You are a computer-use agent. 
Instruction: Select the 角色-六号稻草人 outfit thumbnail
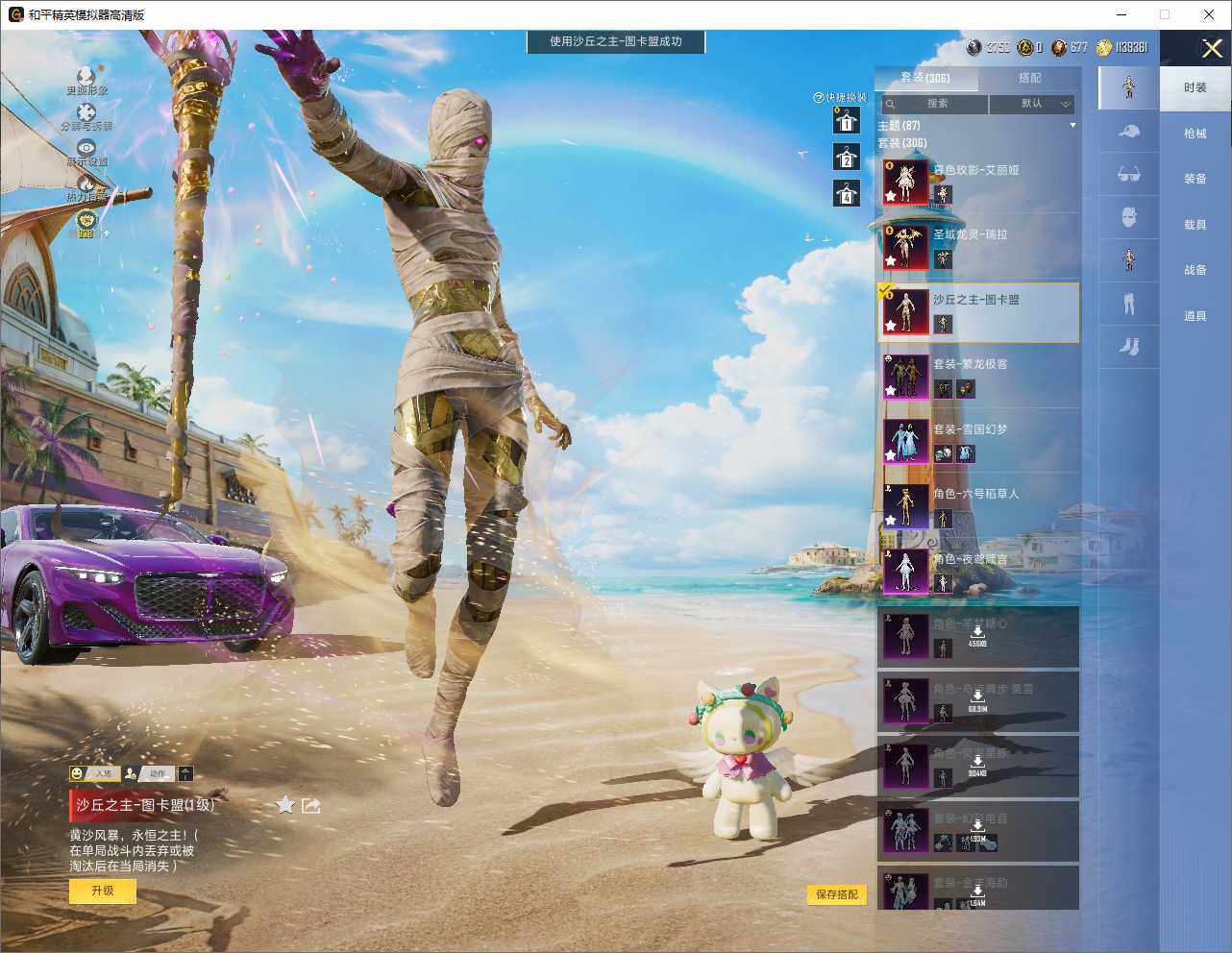905,505
